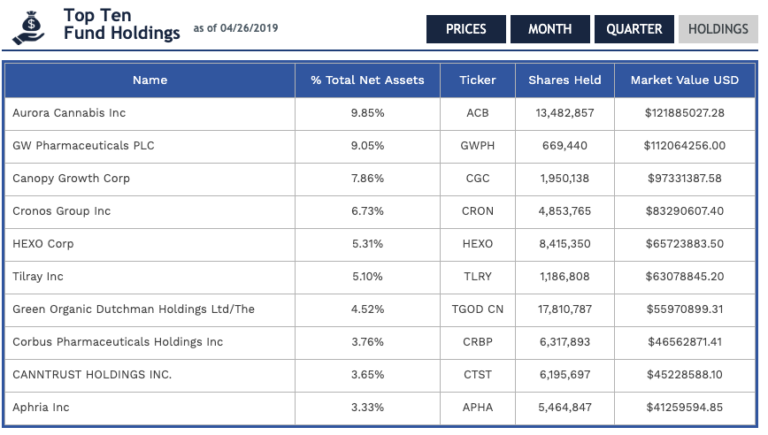768x435 pixels.
Task: Click market value $46562871.41
Action: (x=685, y=342)
